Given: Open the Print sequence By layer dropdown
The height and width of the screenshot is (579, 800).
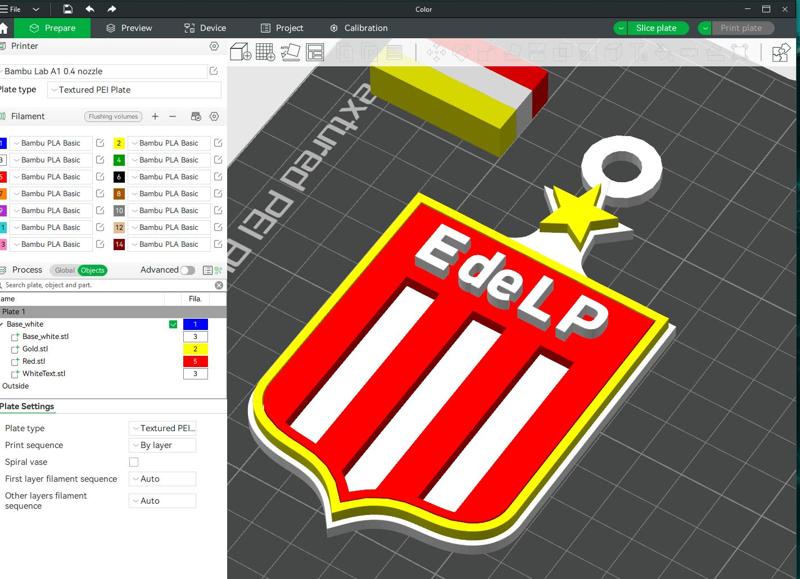Looking at the screenshot, I should point(162,445).
